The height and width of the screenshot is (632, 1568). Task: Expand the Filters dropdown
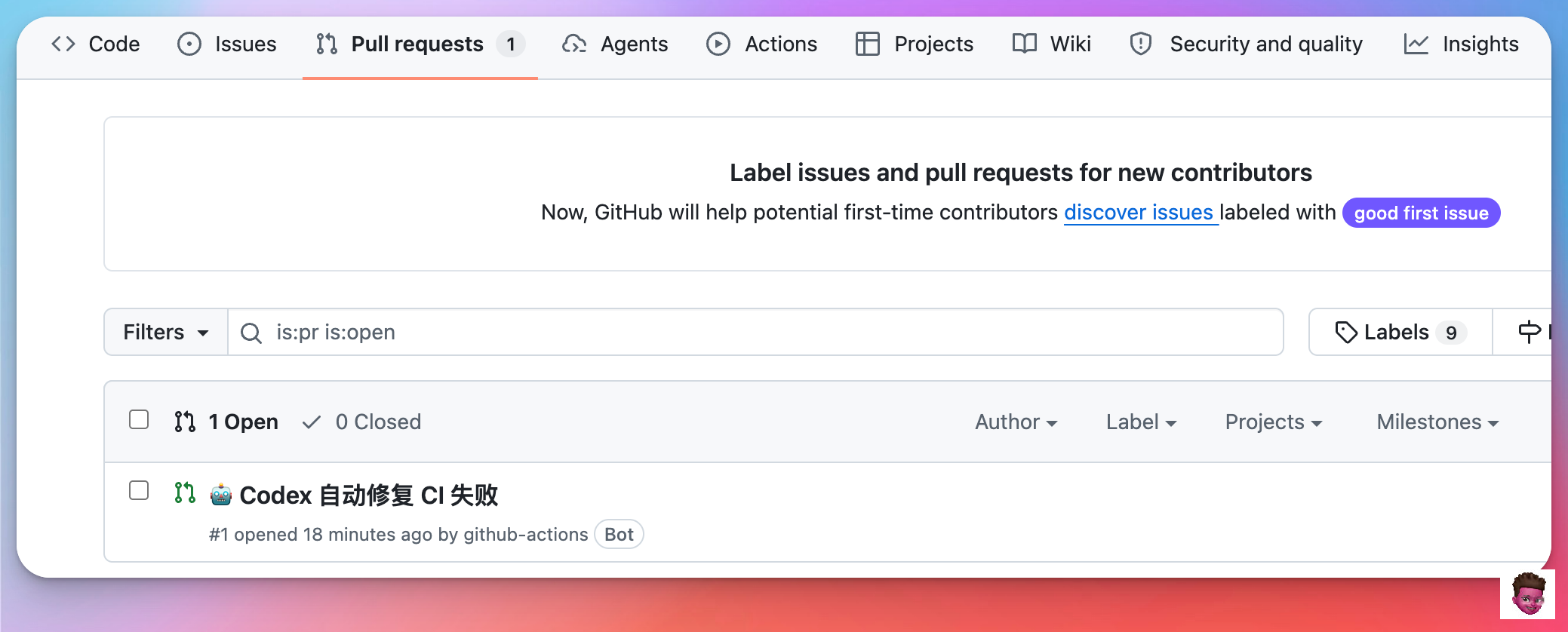[x=166, y=332]
